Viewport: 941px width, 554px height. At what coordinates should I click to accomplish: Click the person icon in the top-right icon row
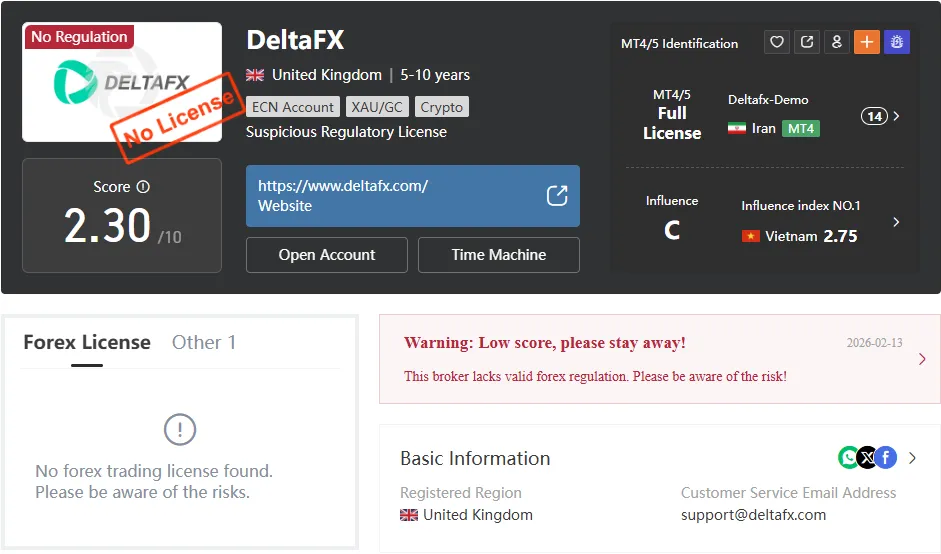[837, 42]
